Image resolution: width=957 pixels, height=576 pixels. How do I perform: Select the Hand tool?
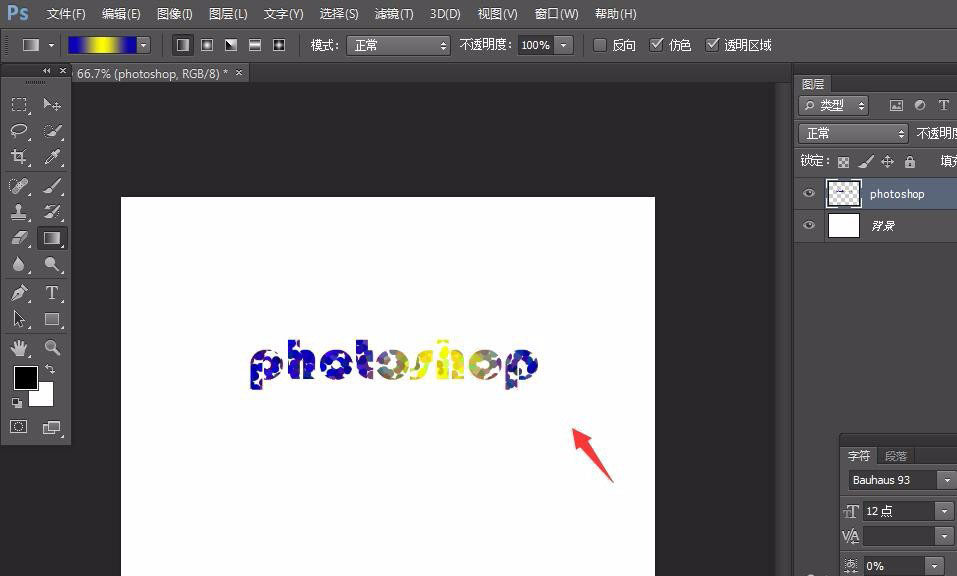[x=19, y=348]
